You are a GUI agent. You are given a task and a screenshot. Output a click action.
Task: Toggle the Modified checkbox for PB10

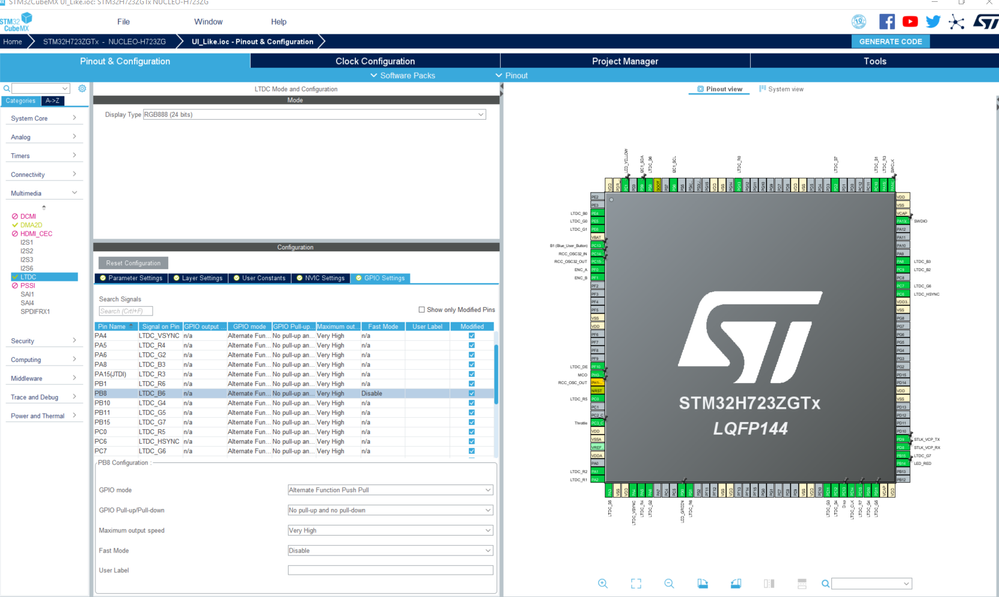pyautogui.click(x=471, y=403)
